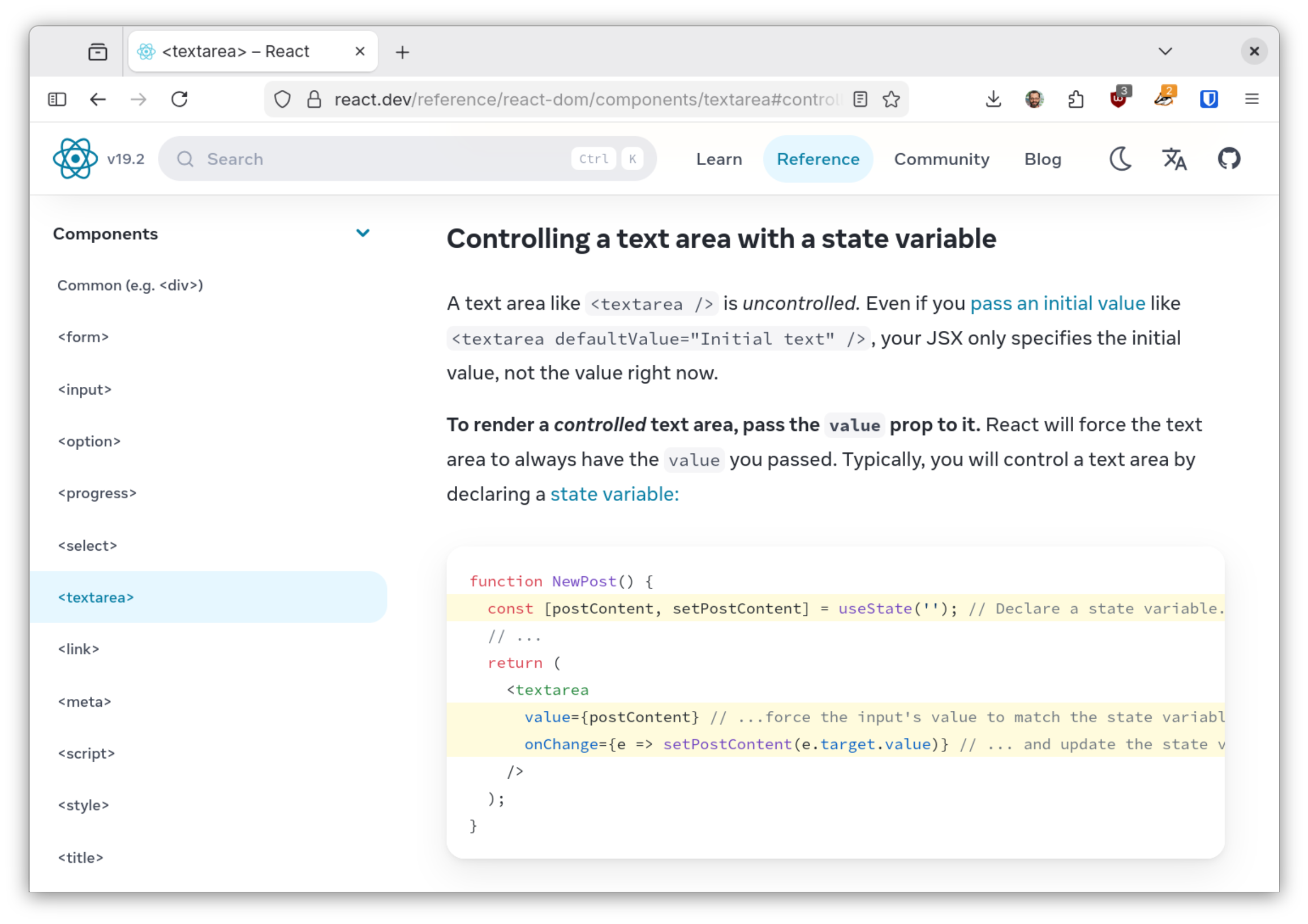Open the Firefox downloads panel
The image size is (1308, 924).
[x=993, y=100]
